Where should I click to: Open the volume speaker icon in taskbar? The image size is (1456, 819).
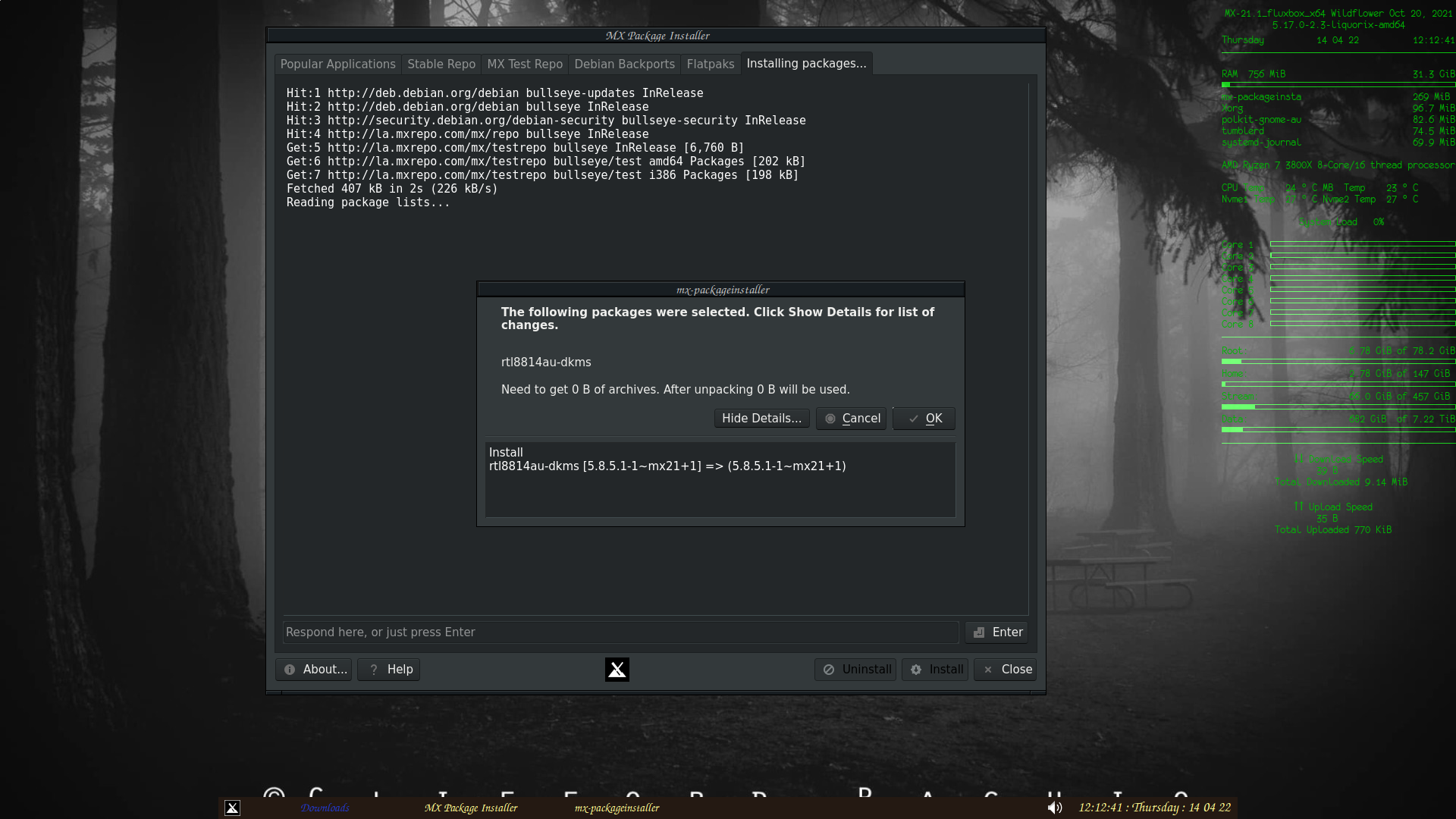tap(1055, 808)
